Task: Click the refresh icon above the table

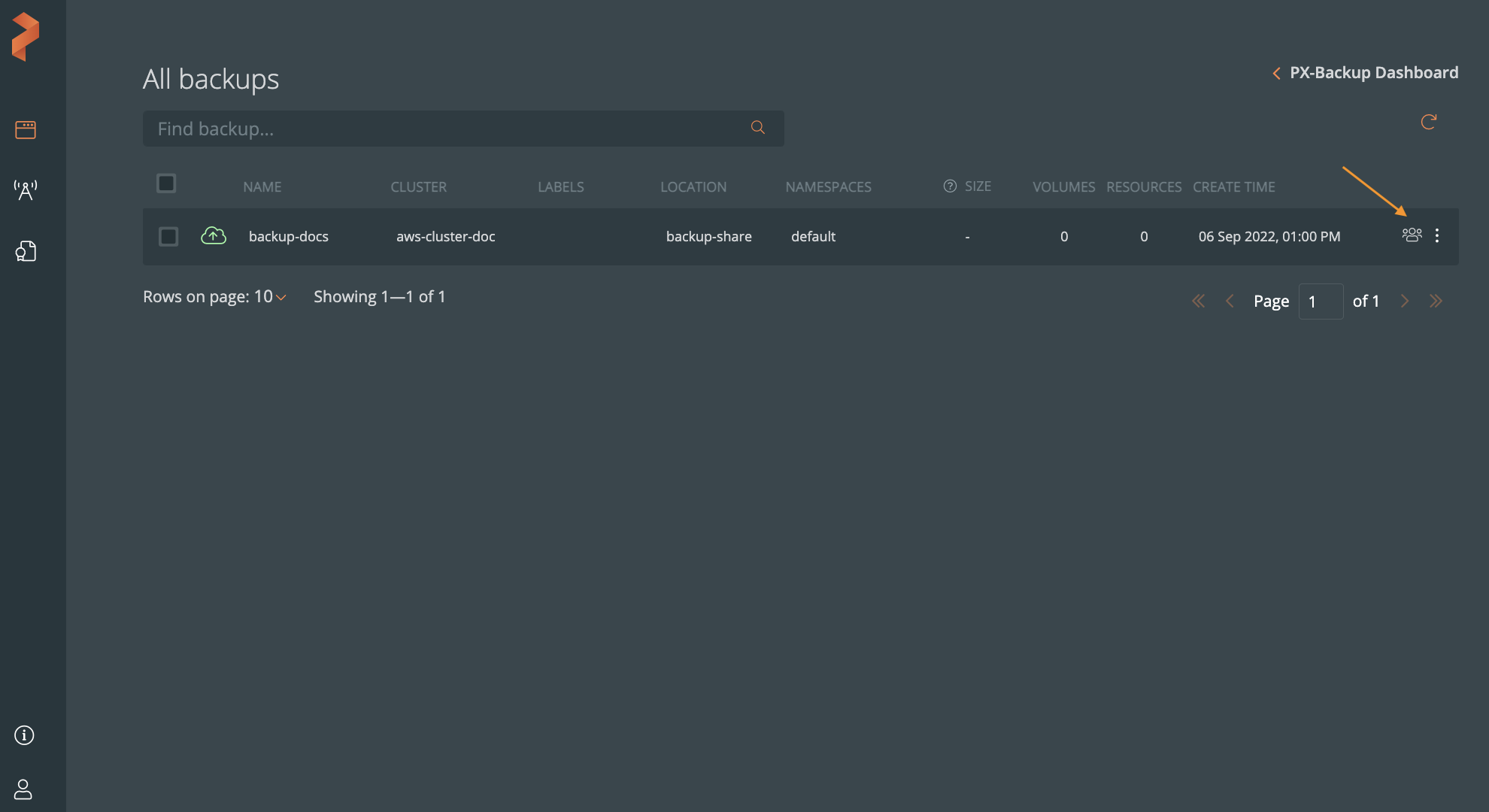Action: pyautogui.click(x=1429, y=122)
